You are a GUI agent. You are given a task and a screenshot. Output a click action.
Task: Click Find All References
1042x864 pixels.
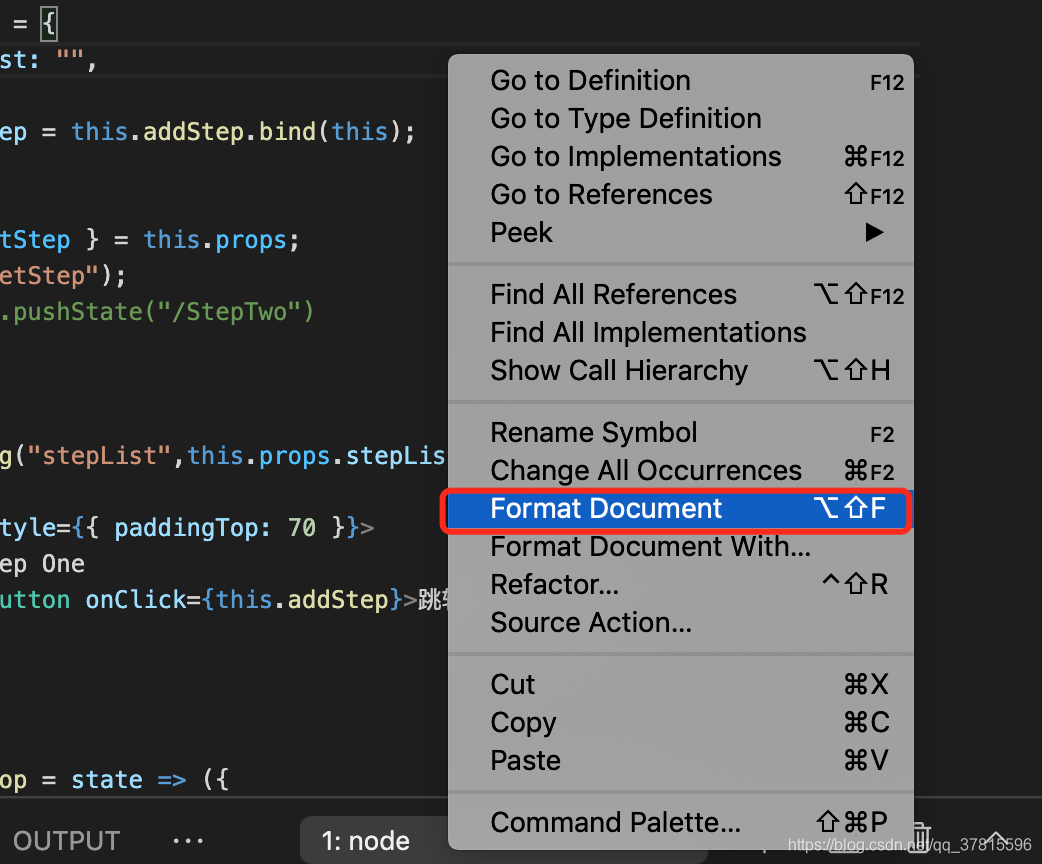613,295
